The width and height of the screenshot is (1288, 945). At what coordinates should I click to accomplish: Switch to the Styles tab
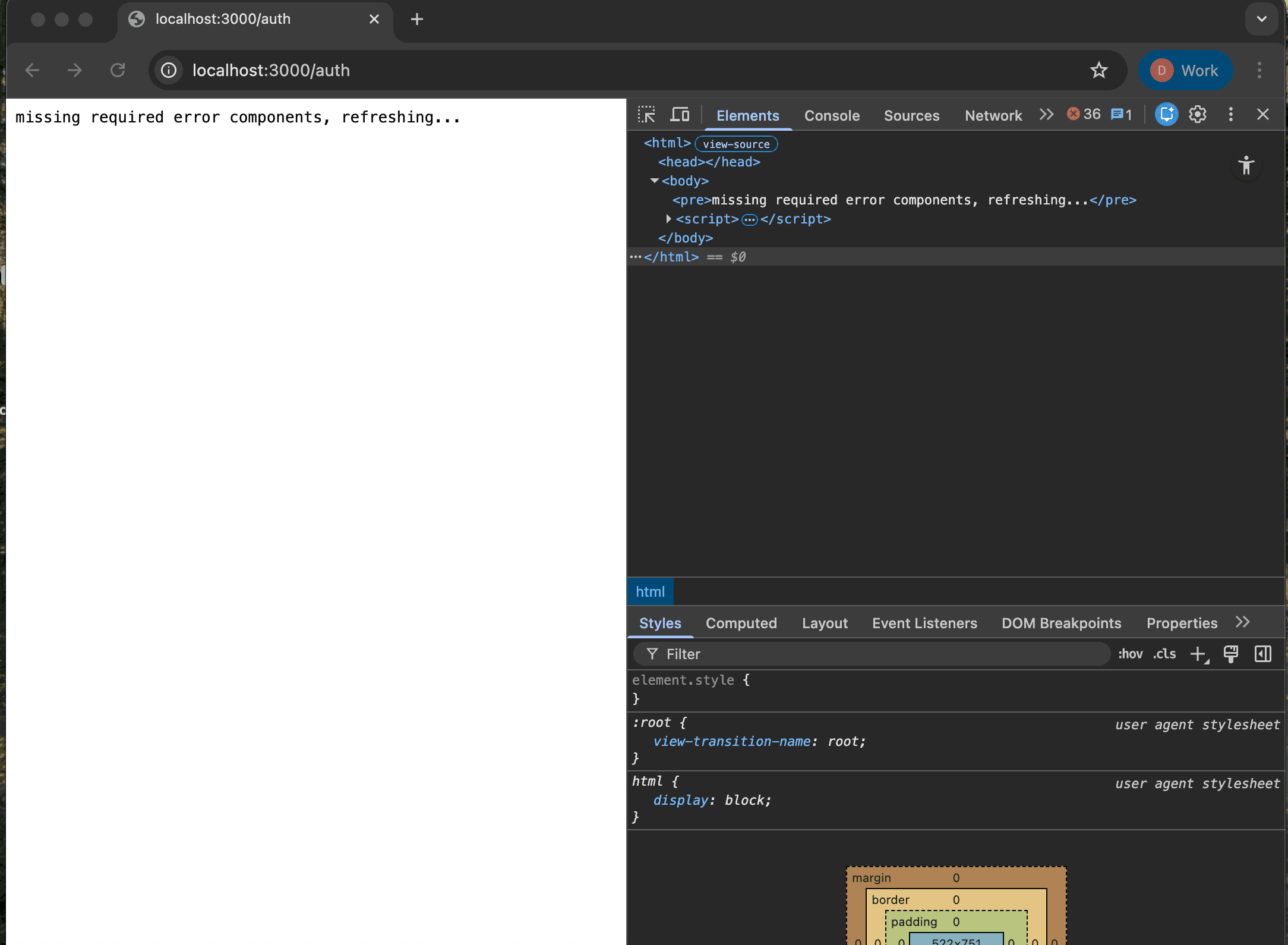tap(660, 623)
